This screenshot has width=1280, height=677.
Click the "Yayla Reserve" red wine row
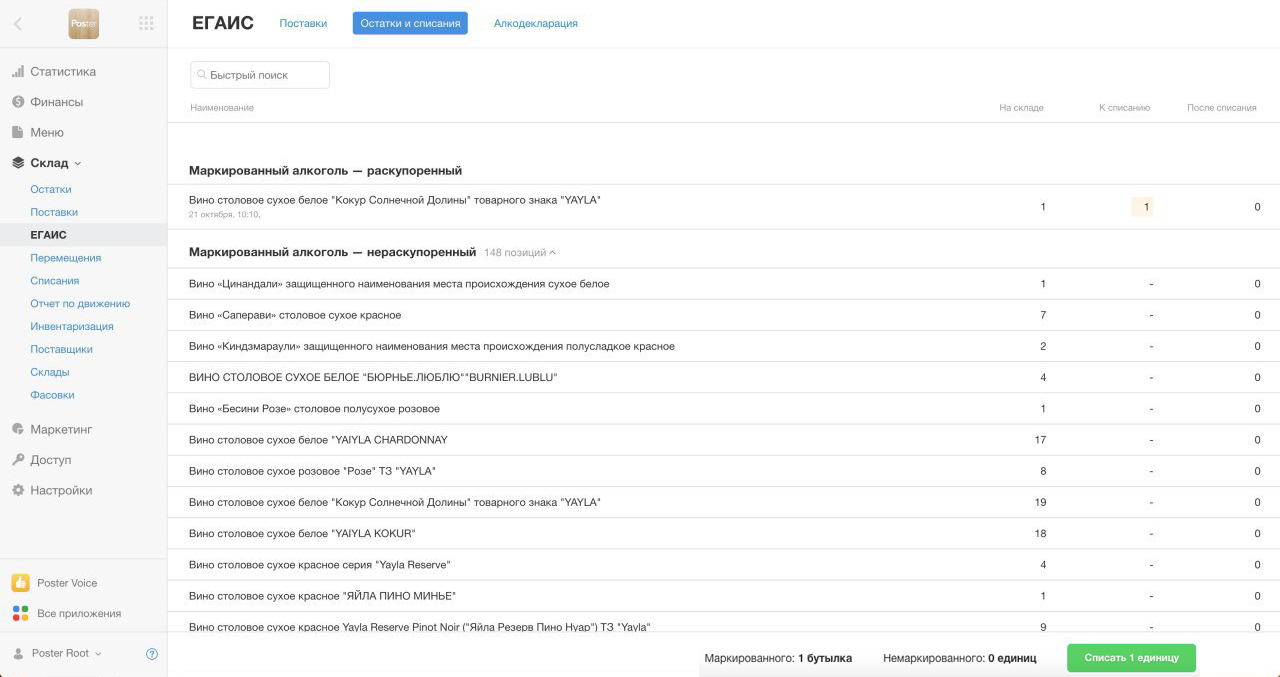tap(724, 565)
